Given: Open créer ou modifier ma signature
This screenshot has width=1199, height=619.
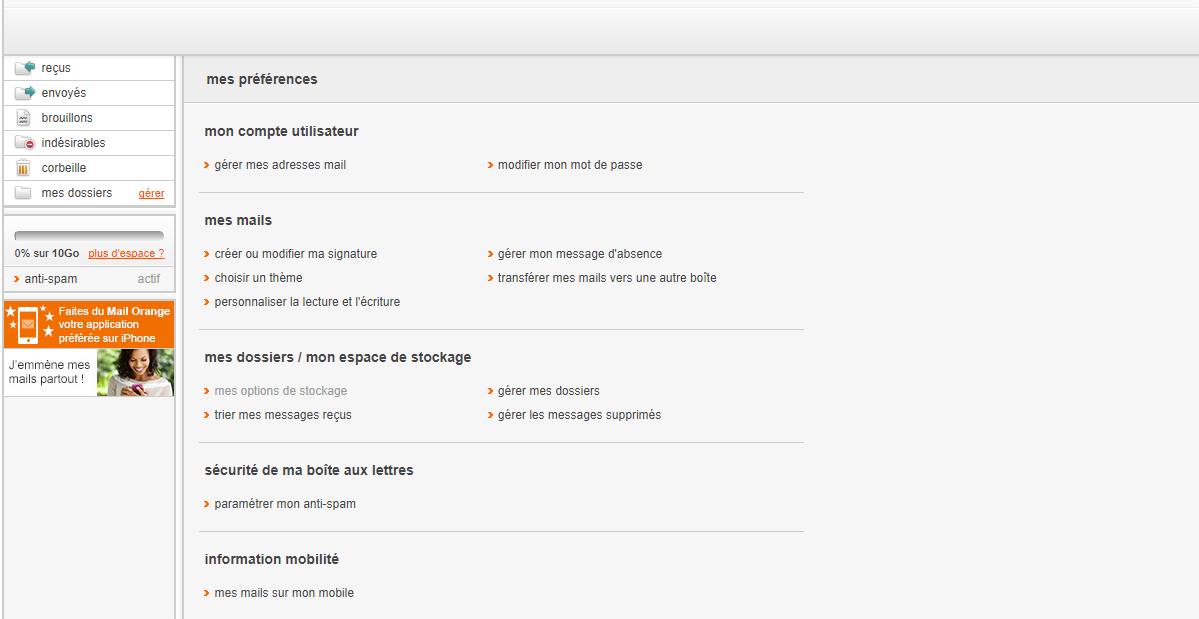Looking at the screenshot, I should [295, 254].
